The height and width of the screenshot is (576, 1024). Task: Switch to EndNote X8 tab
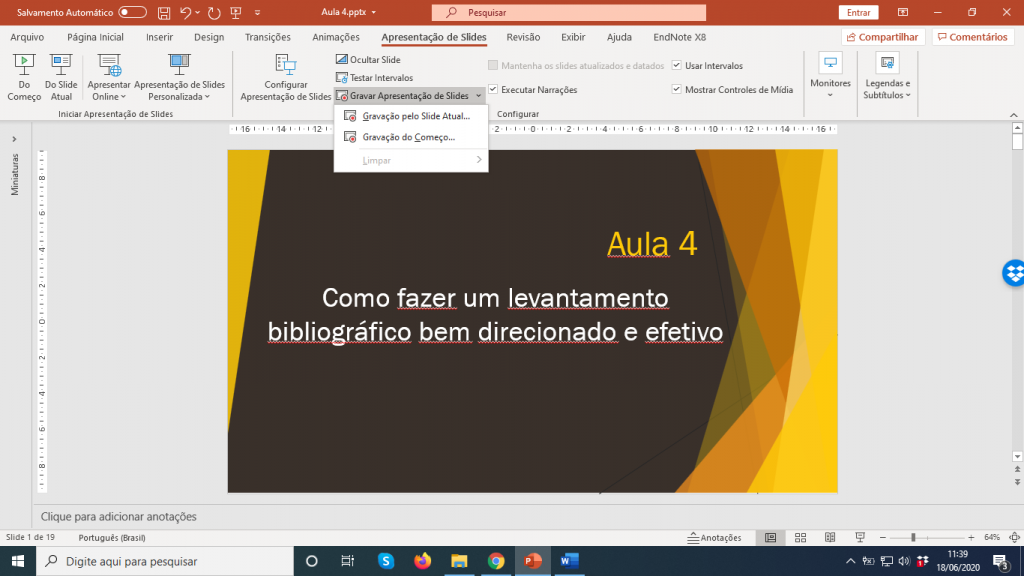pyautogui.click(x=679, y=37)
